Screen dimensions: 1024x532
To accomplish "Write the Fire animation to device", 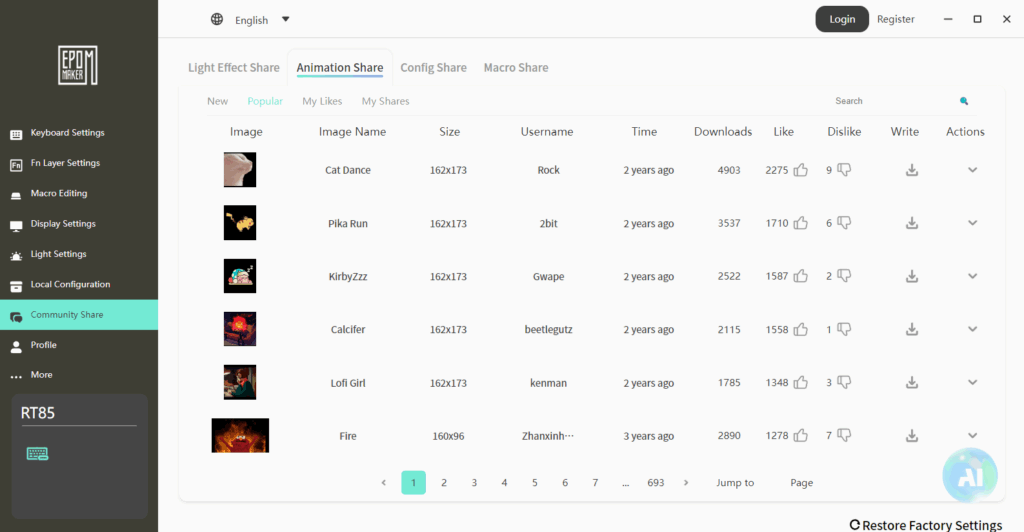I will (911, 435).
